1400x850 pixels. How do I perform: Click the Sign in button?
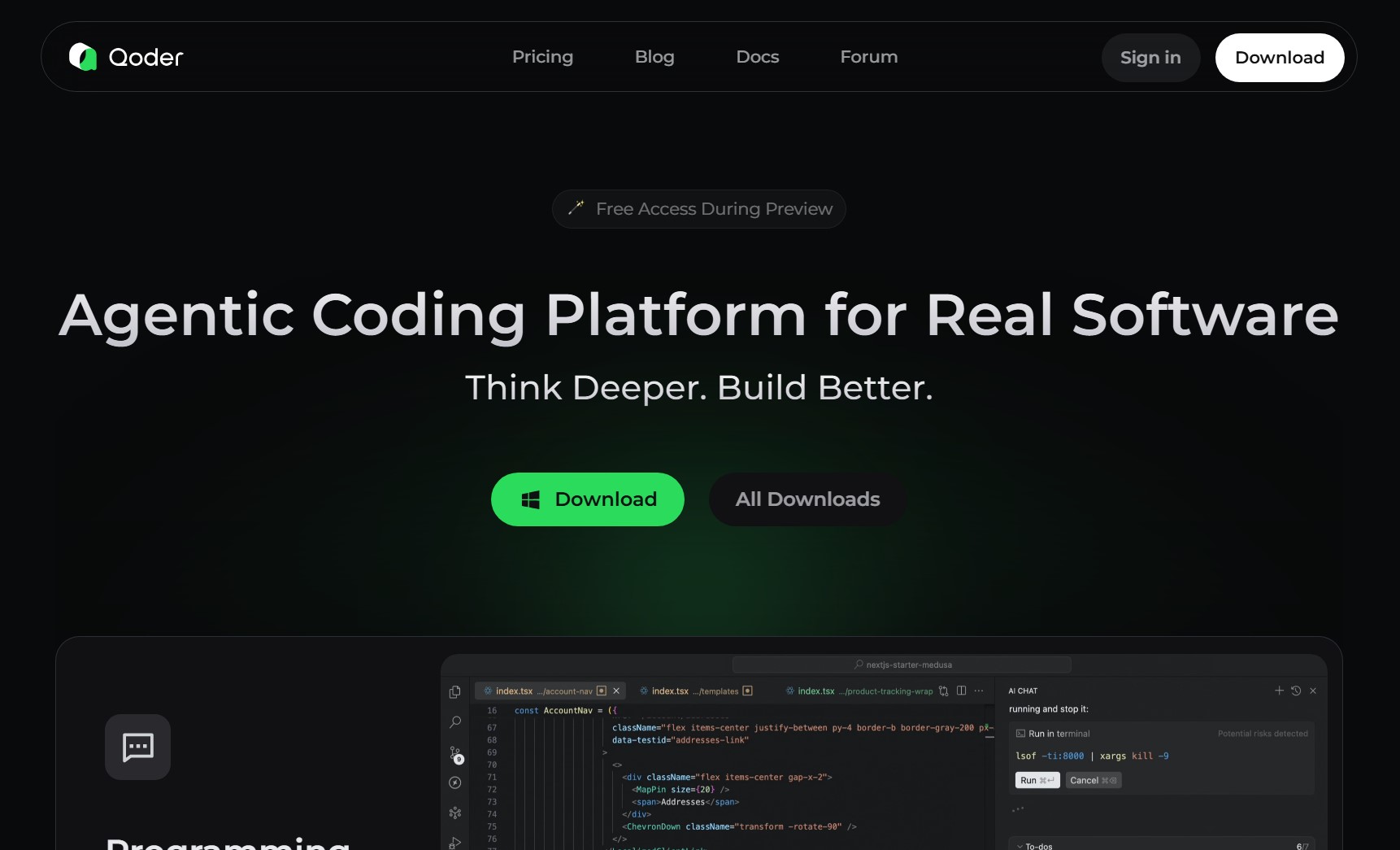[1150, 58]
